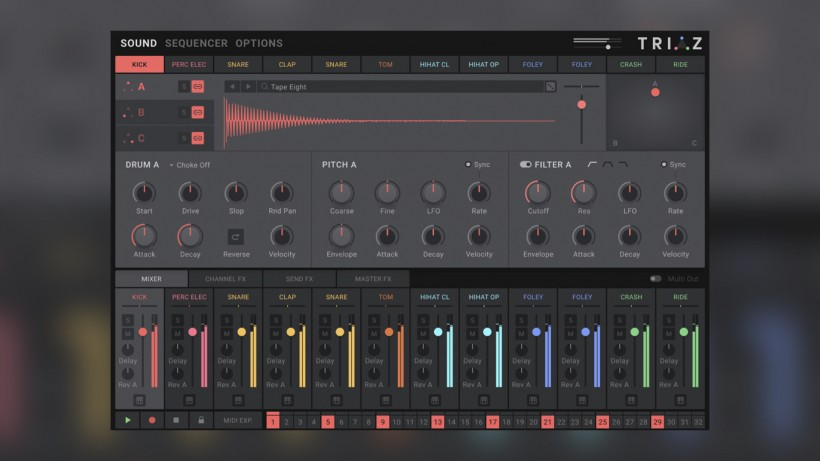This screenshot has height=461, width=820.
Task: Load the previous sample with left arrow
Action: (232, 87)
